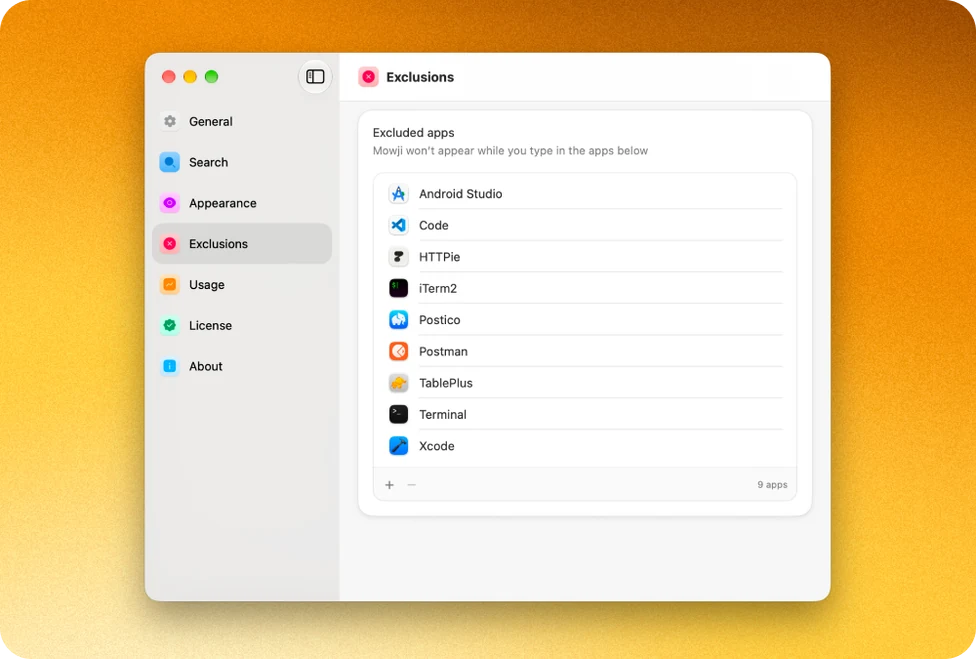Click the Visual Studio Code app icon

(398, 225)
